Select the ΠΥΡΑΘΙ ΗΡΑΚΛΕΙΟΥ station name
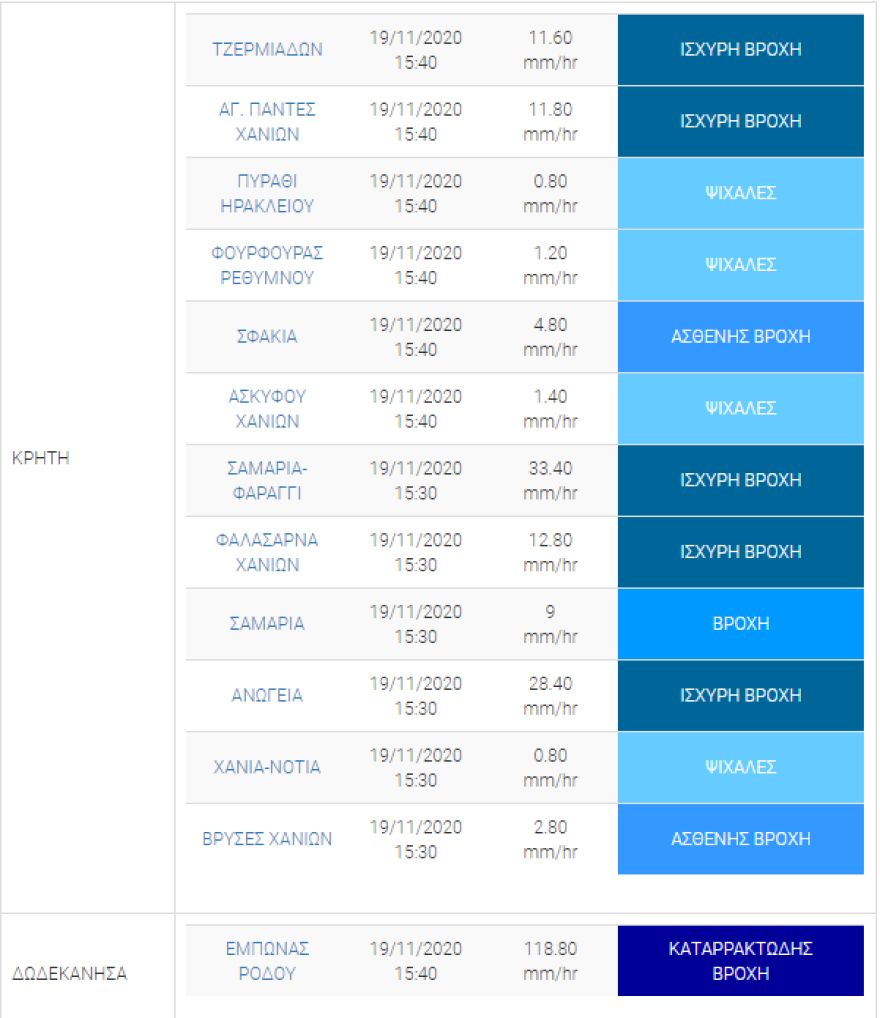Viewport: 880px width, 1018px height. click(267, 193)
